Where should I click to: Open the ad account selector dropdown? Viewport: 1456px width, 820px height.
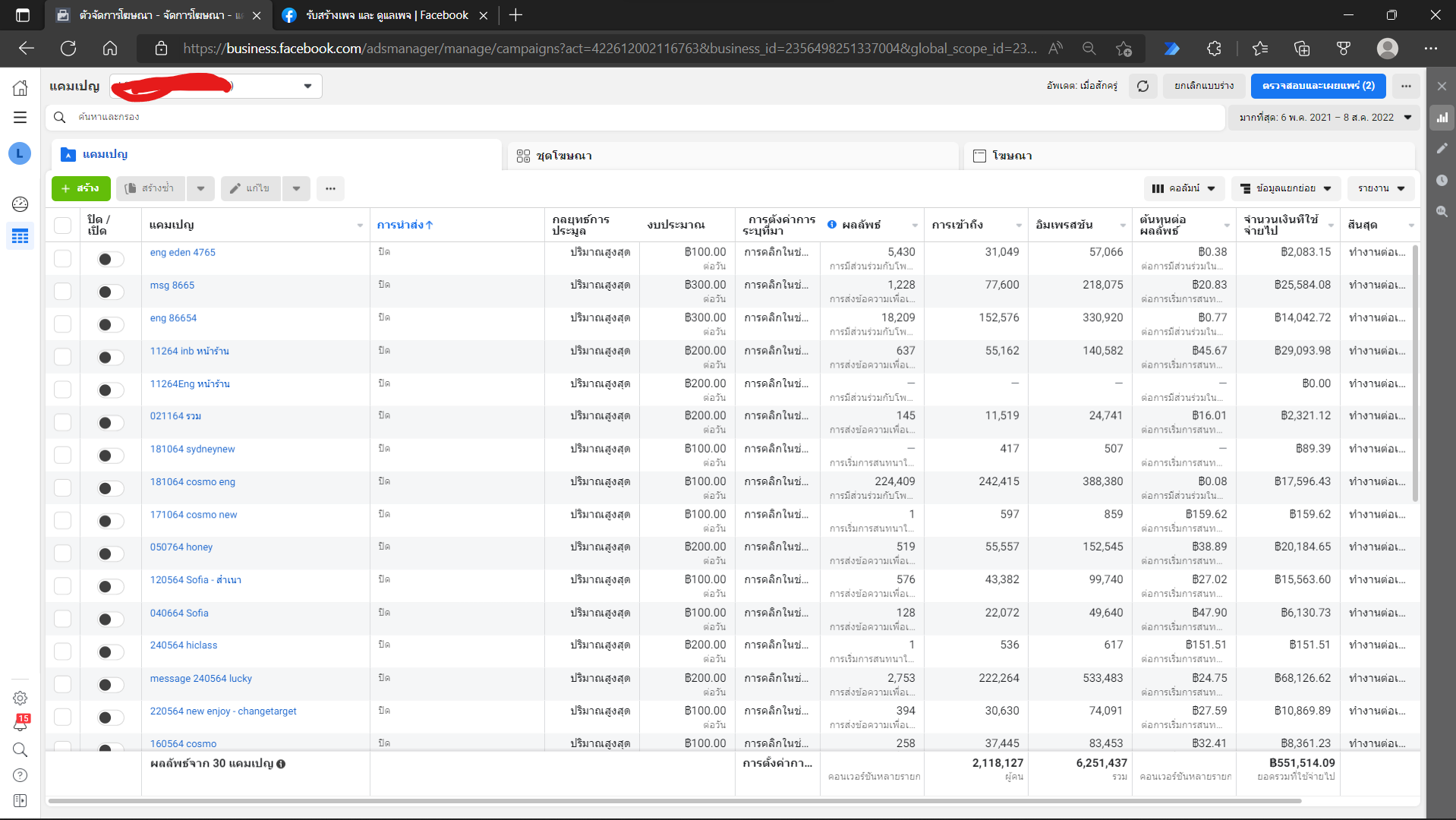(x=216, y=86)
